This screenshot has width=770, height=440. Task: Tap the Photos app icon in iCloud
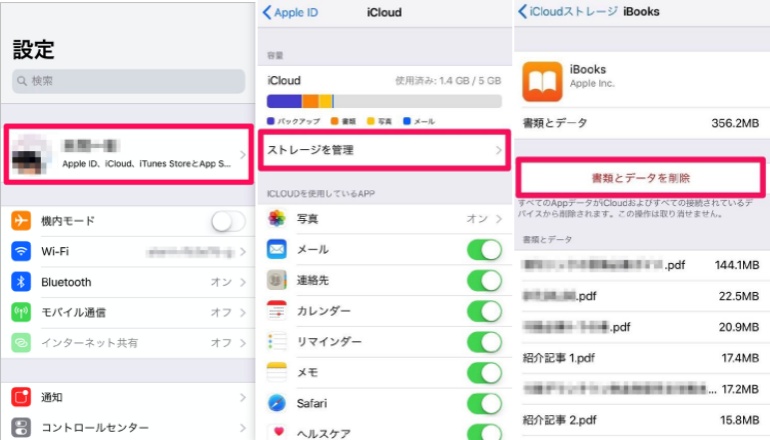point(277,218)
